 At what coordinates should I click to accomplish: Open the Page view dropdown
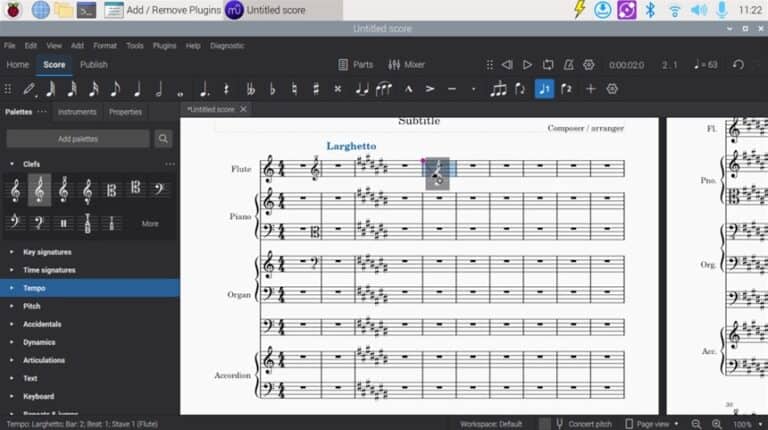click(648, 423)
